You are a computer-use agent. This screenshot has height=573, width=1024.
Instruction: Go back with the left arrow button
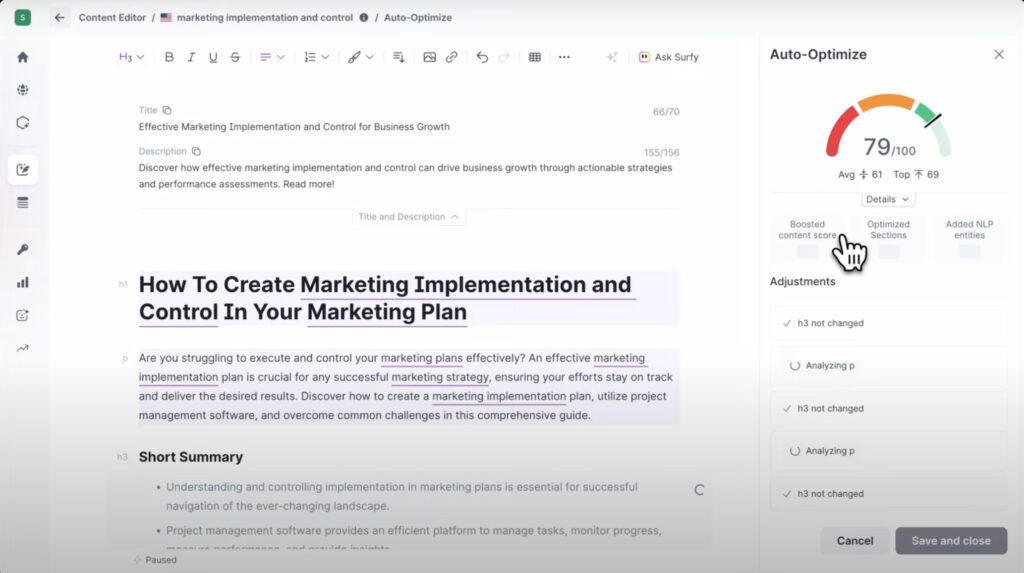(x=59, y=18)
